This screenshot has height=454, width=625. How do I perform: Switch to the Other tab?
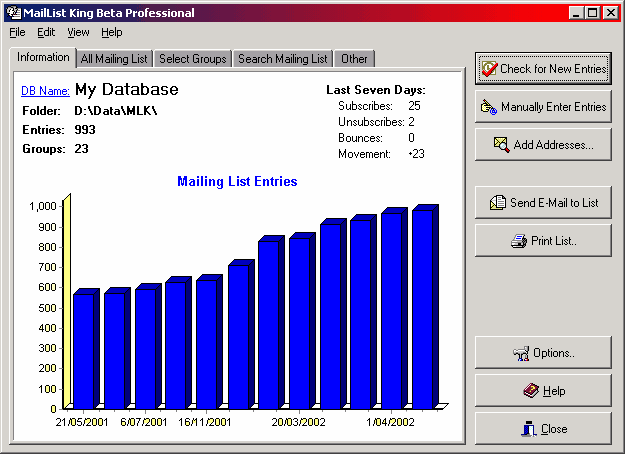click(x=354, y=59)
